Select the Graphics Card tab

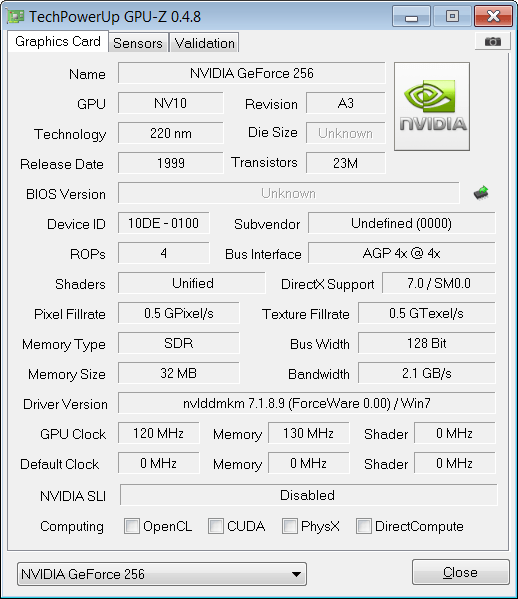coord(58,41)
